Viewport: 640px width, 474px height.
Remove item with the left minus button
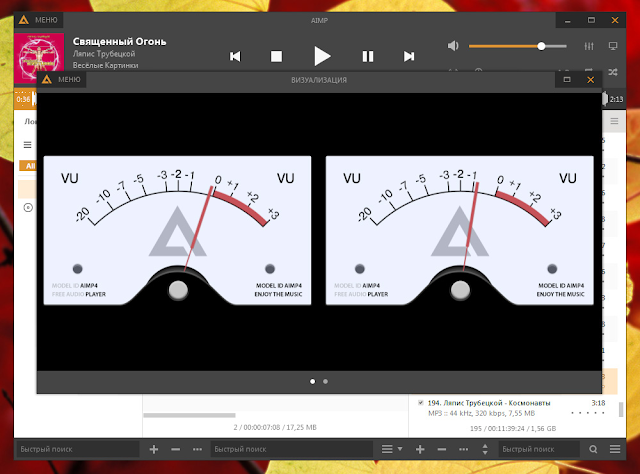tap(176, 449)
